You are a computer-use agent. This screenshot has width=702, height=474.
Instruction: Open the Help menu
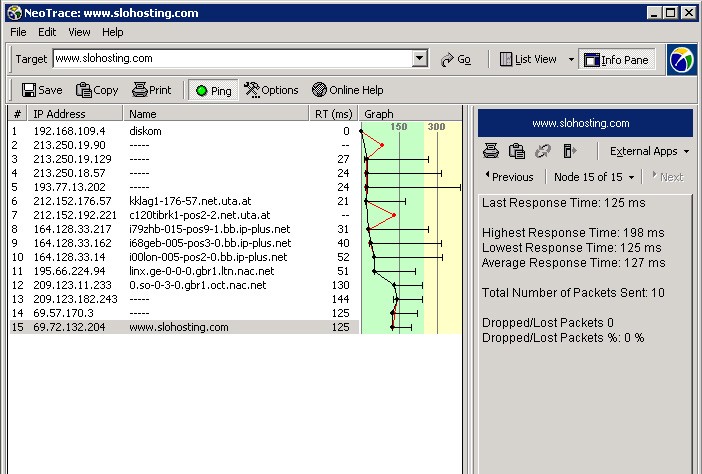point(112,32)
